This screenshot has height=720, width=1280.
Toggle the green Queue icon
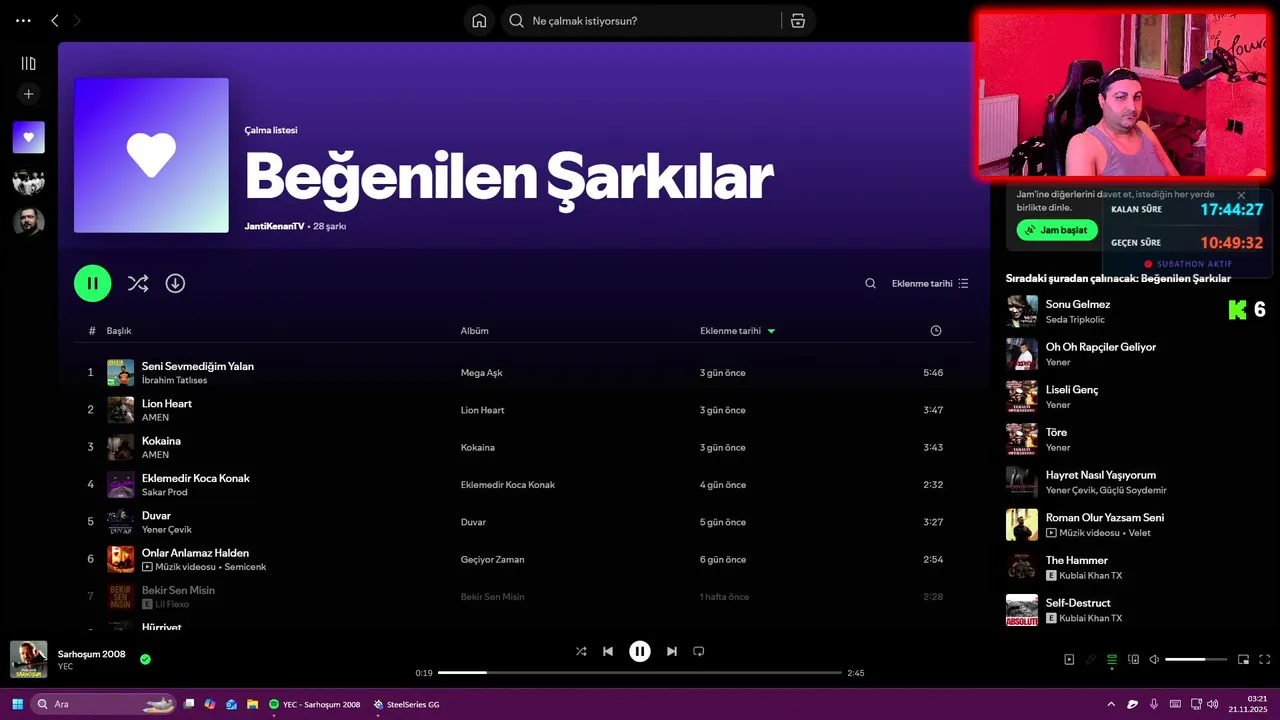(x=1112, y=659)
